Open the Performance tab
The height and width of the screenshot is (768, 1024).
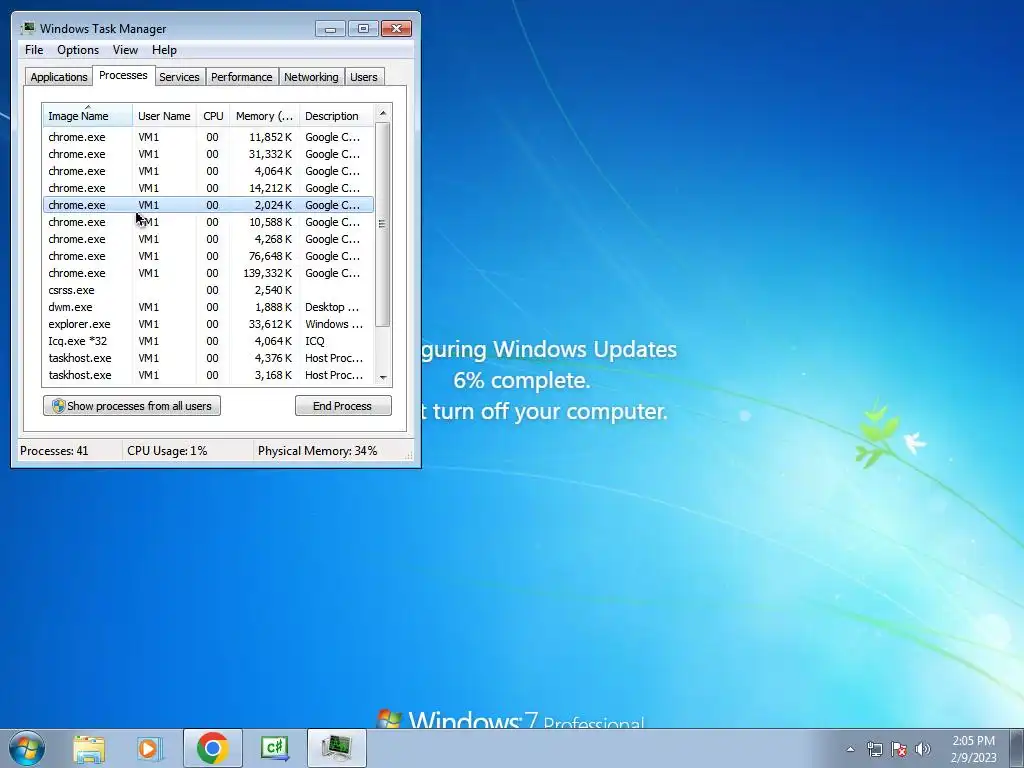pos(241,76)
